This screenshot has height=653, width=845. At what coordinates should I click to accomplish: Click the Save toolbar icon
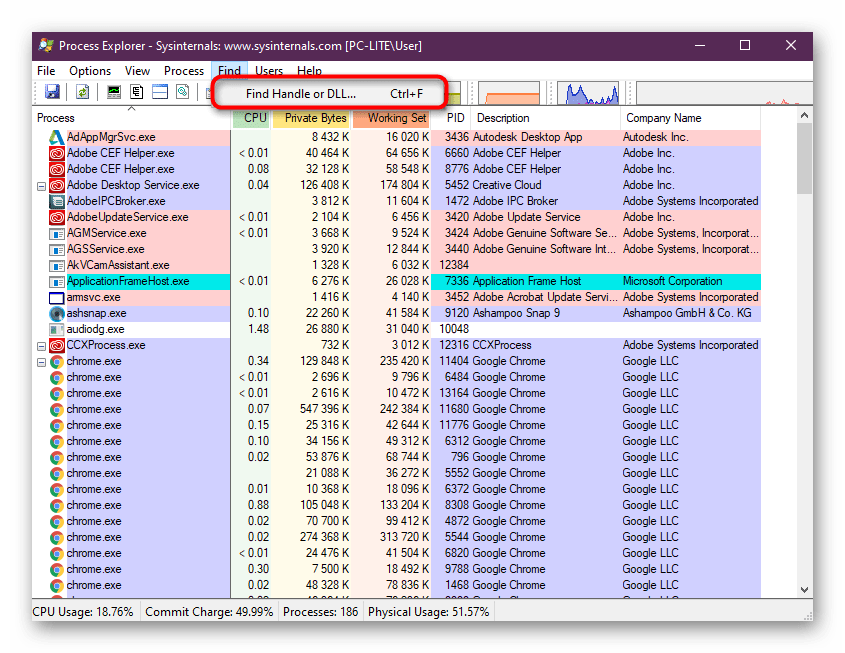point(52,92)
